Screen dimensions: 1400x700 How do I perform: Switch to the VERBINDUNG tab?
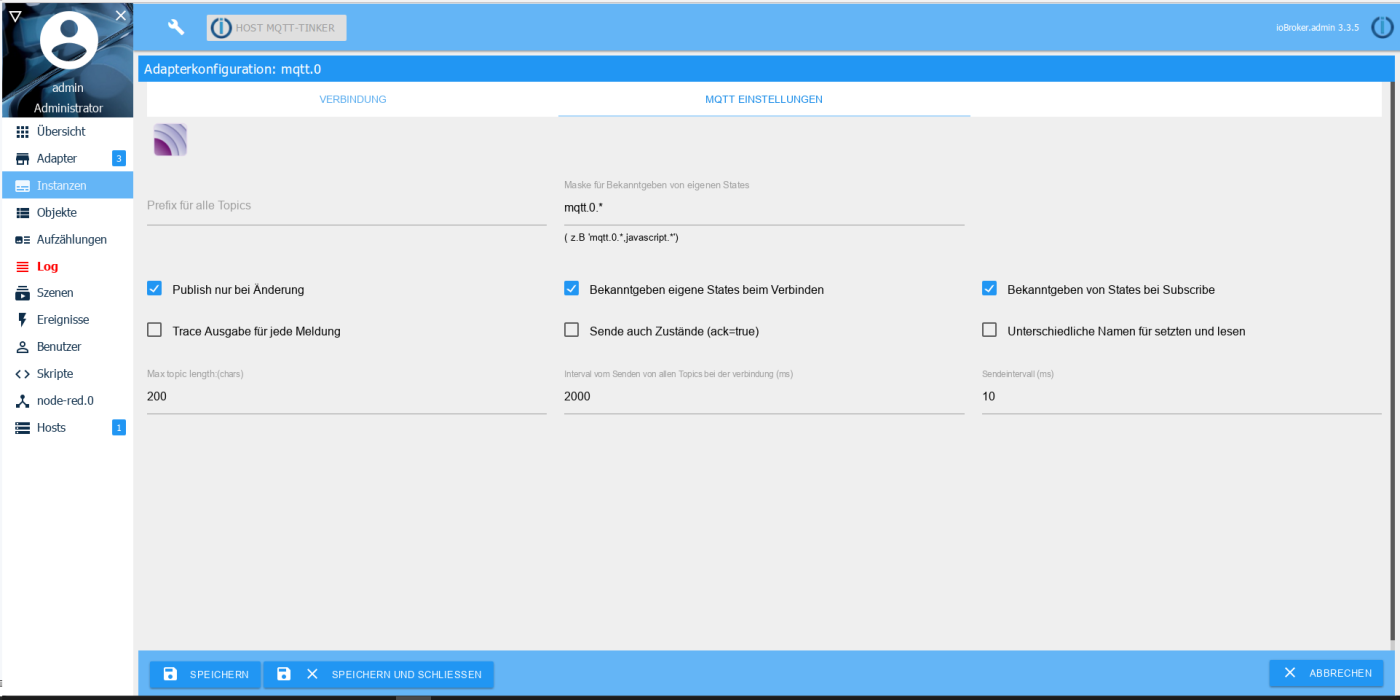pyautogui.click(x=353, y=100)
